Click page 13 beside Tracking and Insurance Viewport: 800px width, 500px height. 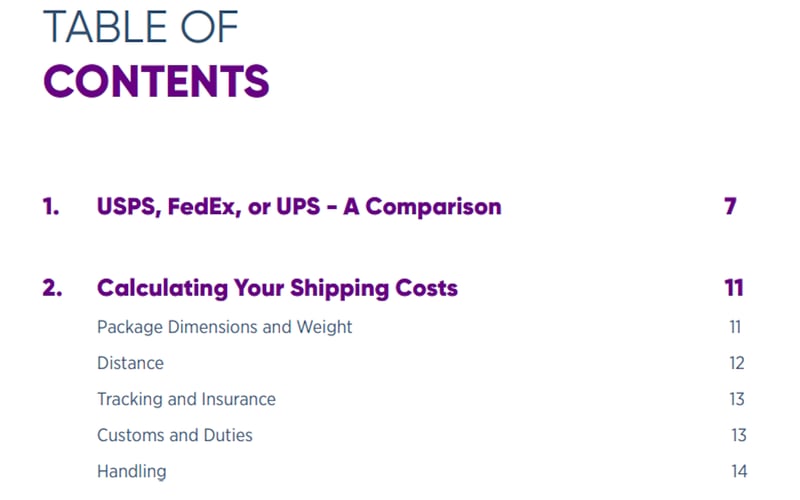point(736,399)
